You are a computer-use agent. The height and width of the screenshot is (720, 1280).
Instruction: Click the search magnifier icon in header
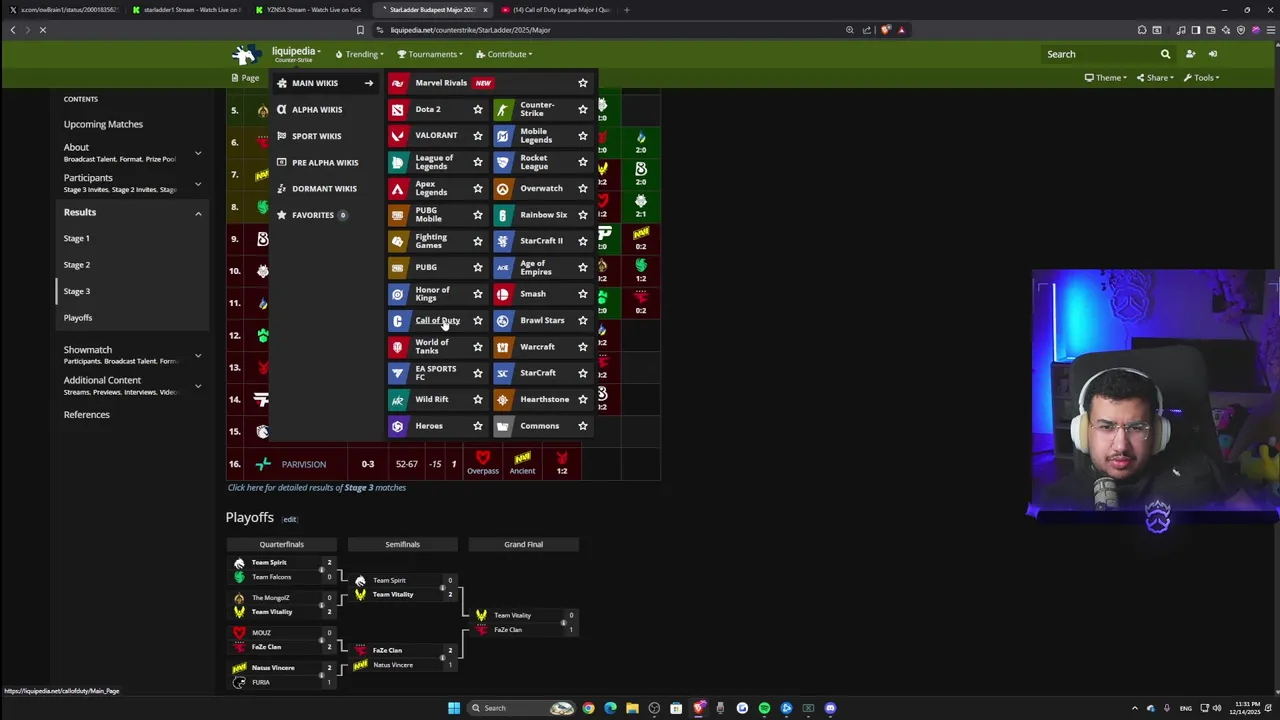1165,54
